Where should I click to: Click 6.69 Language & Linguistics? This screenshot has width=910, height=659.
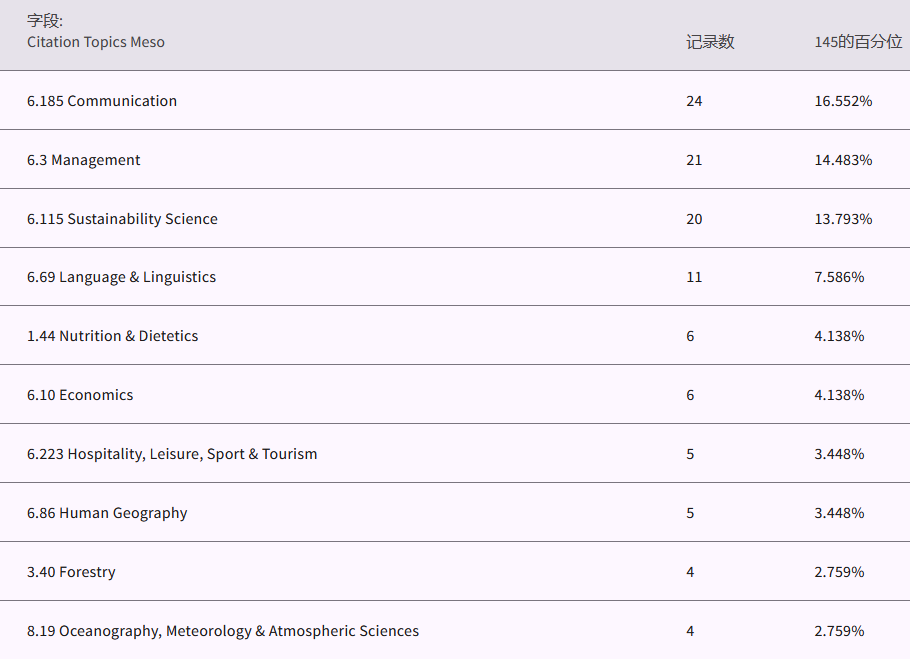[121, 277]
